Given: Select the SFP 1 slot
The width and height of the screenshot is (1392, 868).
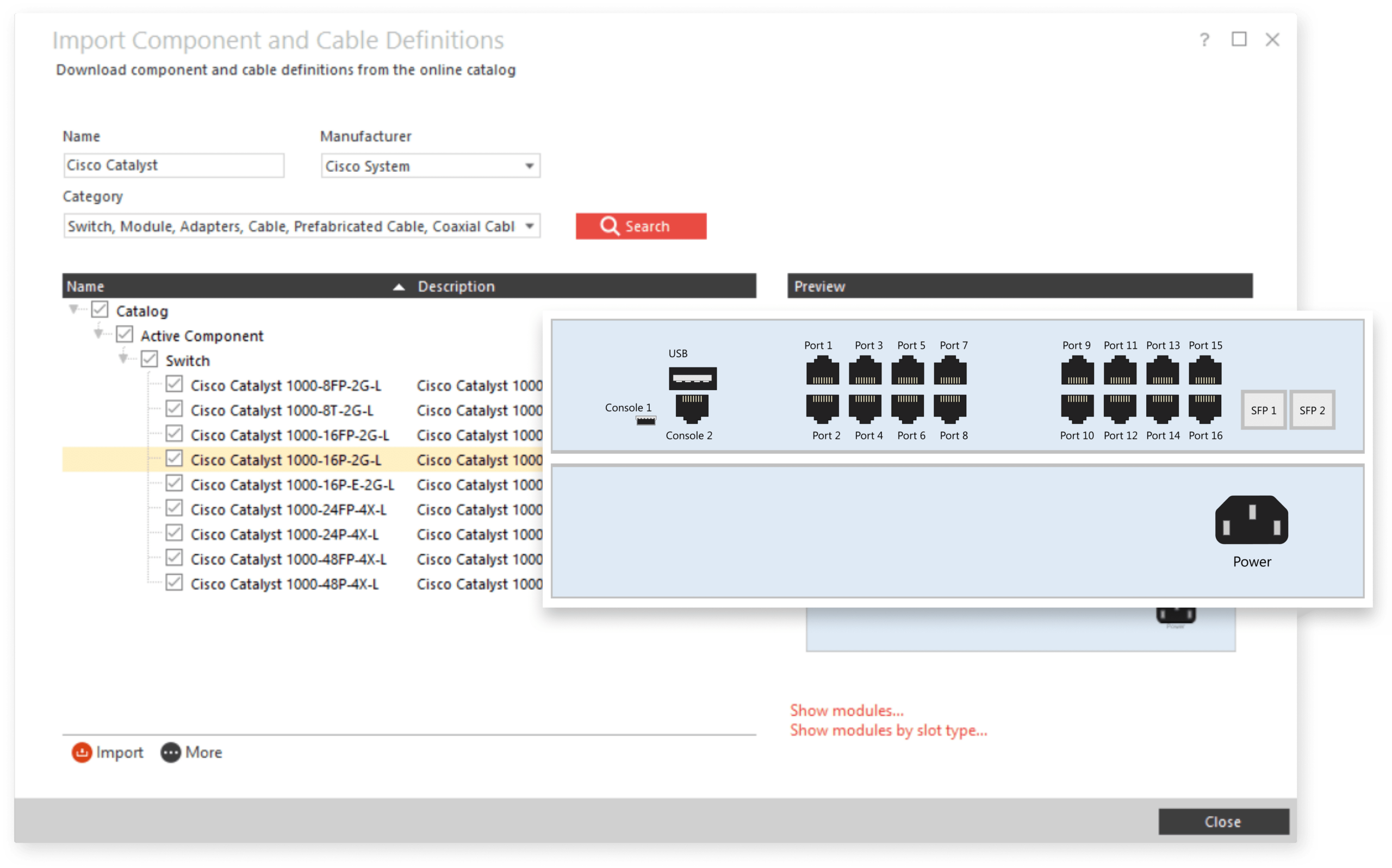Looking at the screenshot, I should 1263,410.
